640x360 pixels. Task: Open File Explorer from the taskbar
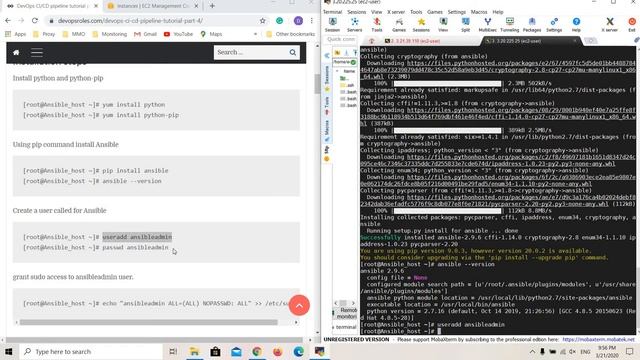[194, 351]
